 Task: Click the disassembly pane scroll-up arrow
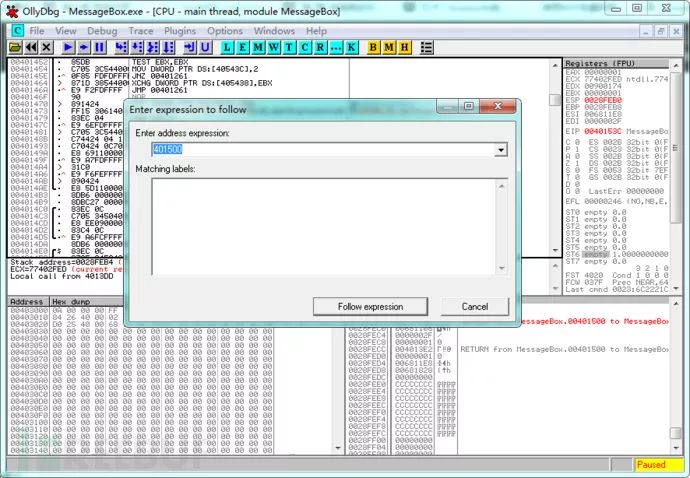tap(555, 65)
